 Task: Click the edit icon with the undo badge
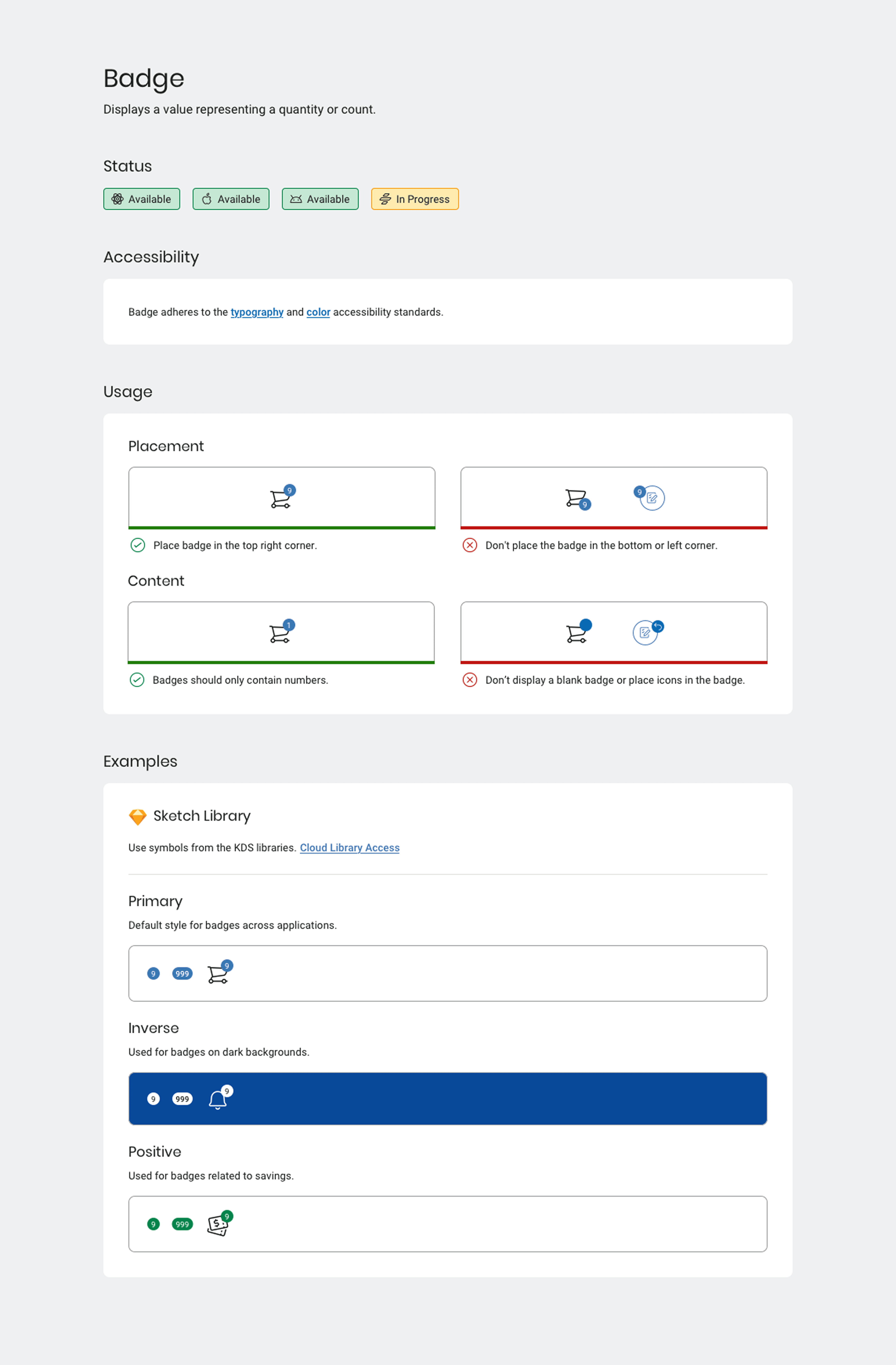[645, 633]
